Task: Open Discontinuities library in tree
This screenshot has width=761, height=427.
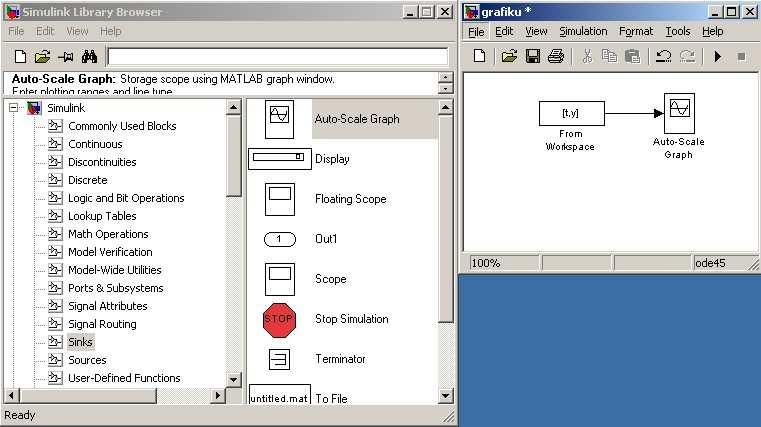Action: tap(102, 162)
